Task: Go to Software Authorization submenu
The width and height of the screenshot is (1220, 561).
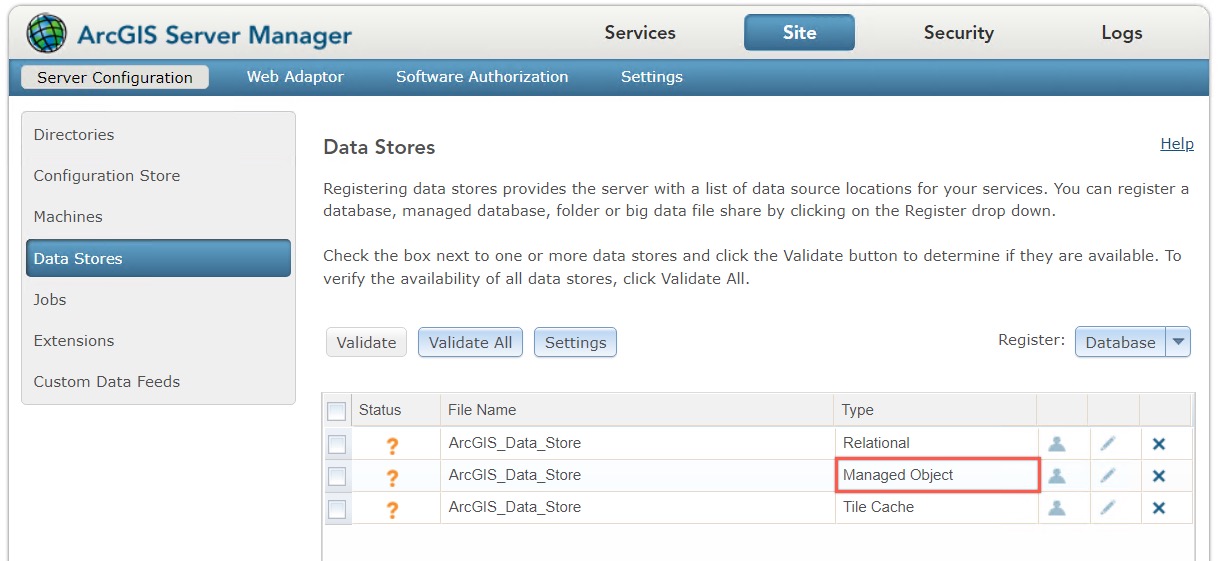Action: tap(482, 77)
